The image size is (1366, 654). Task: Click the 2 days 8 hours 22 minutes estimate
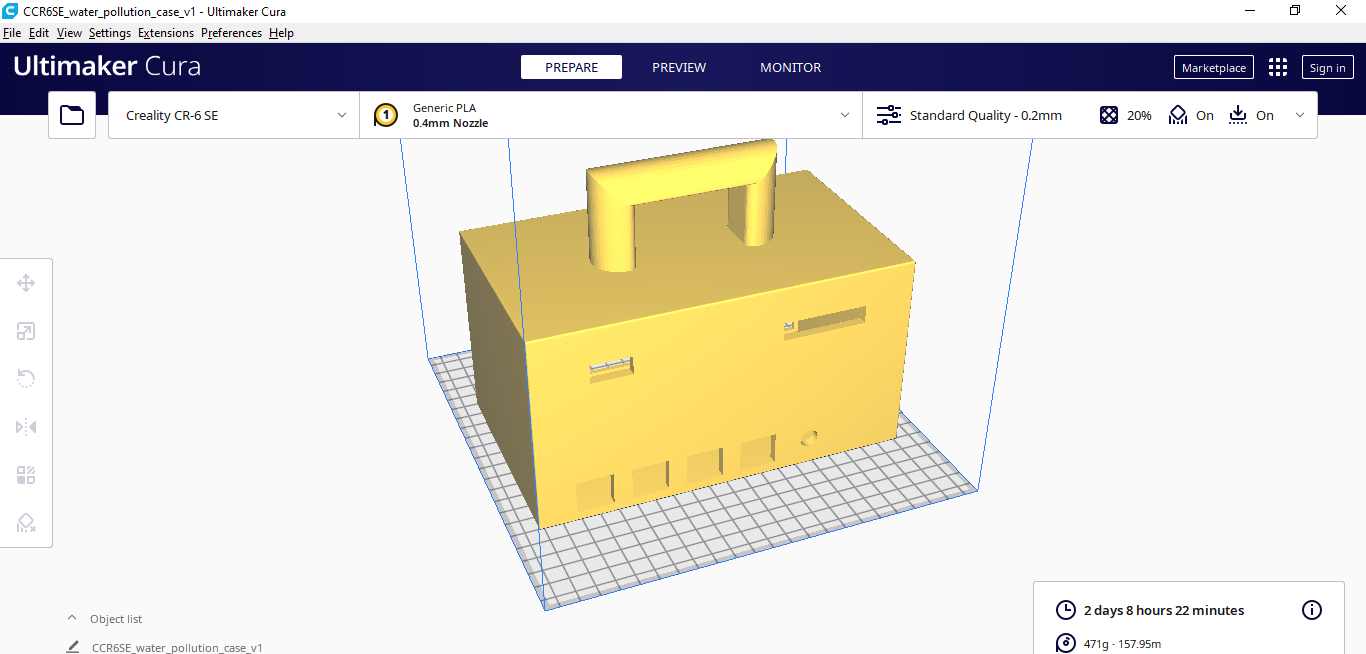(x=1164, y=610)
